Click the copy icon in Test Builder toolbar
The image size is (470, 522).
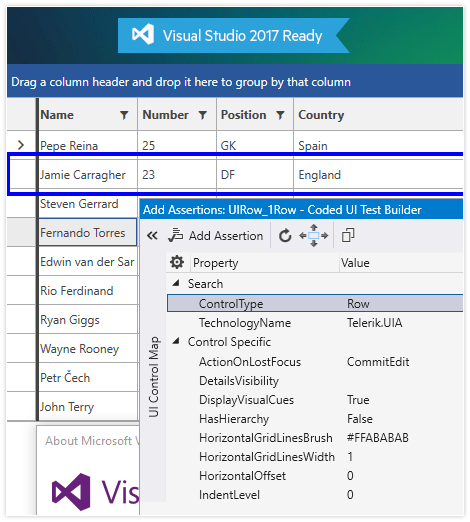pyautogui.click(x=348, y=235)
